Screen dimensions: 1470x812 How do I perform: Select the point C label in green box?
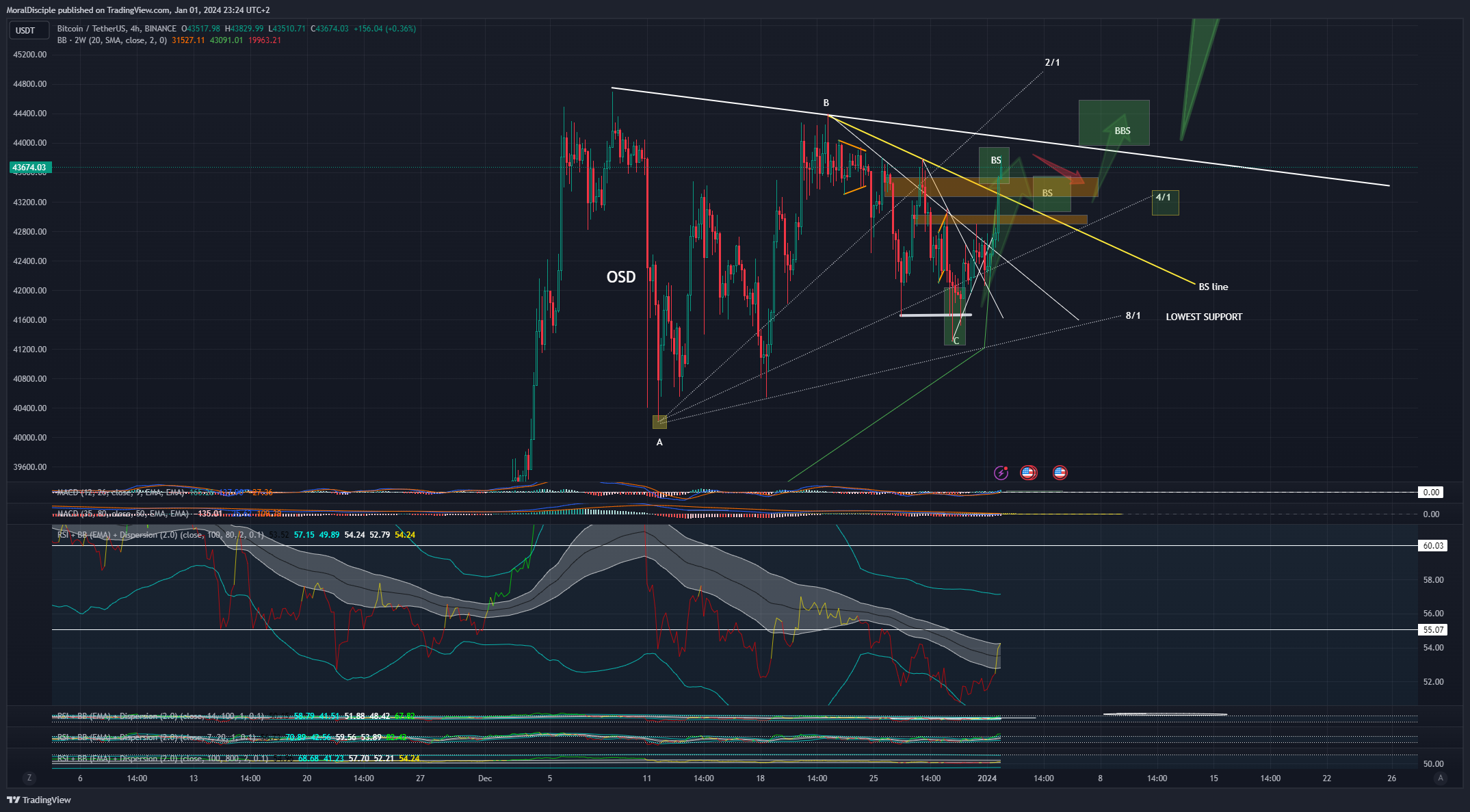click(956, 341)
